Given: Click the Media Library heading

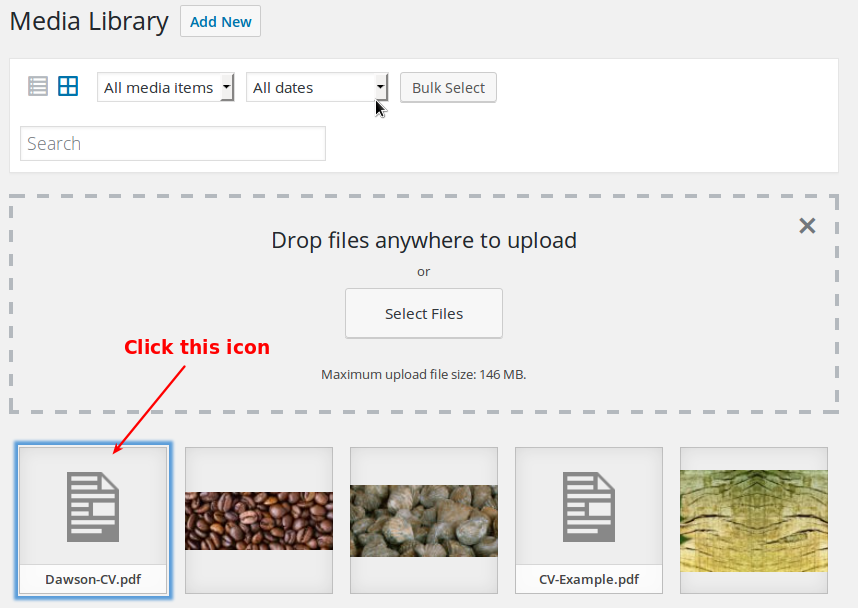Looking at the screenshot, I should point(89,22).
